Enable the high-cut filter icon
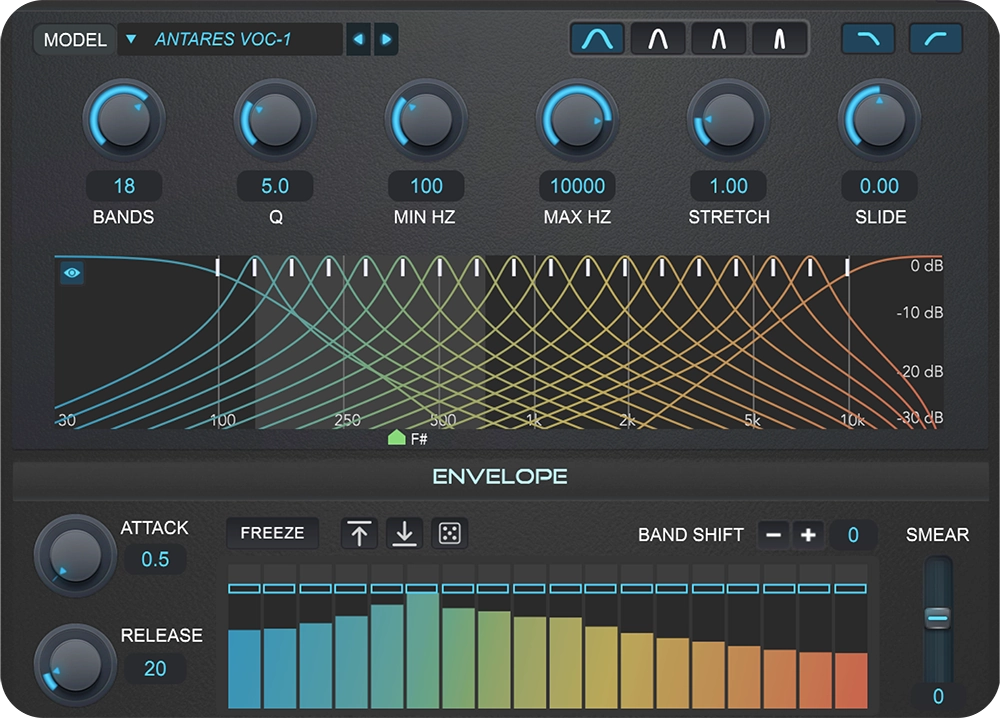This screenshot has width=1000, height=718. (x=869, y=39)
